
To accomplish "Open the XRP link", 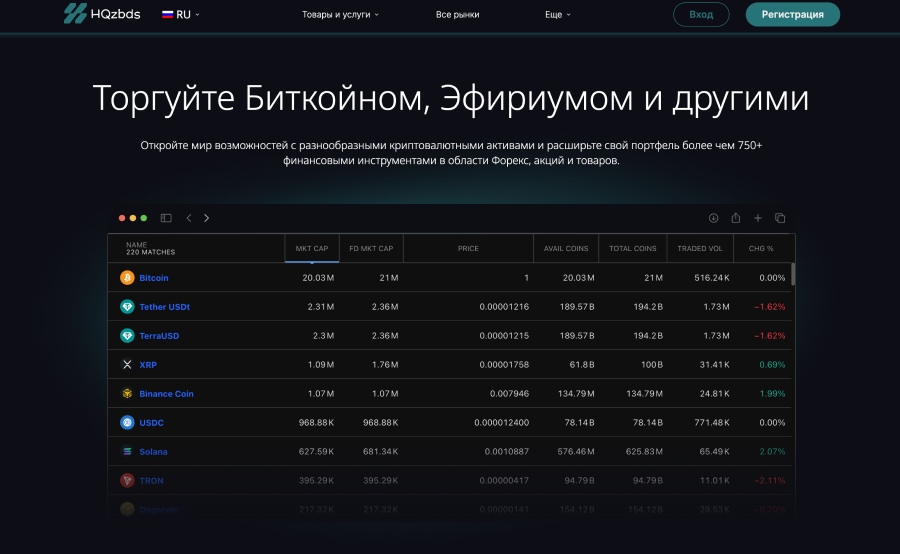I will [148, 365].
